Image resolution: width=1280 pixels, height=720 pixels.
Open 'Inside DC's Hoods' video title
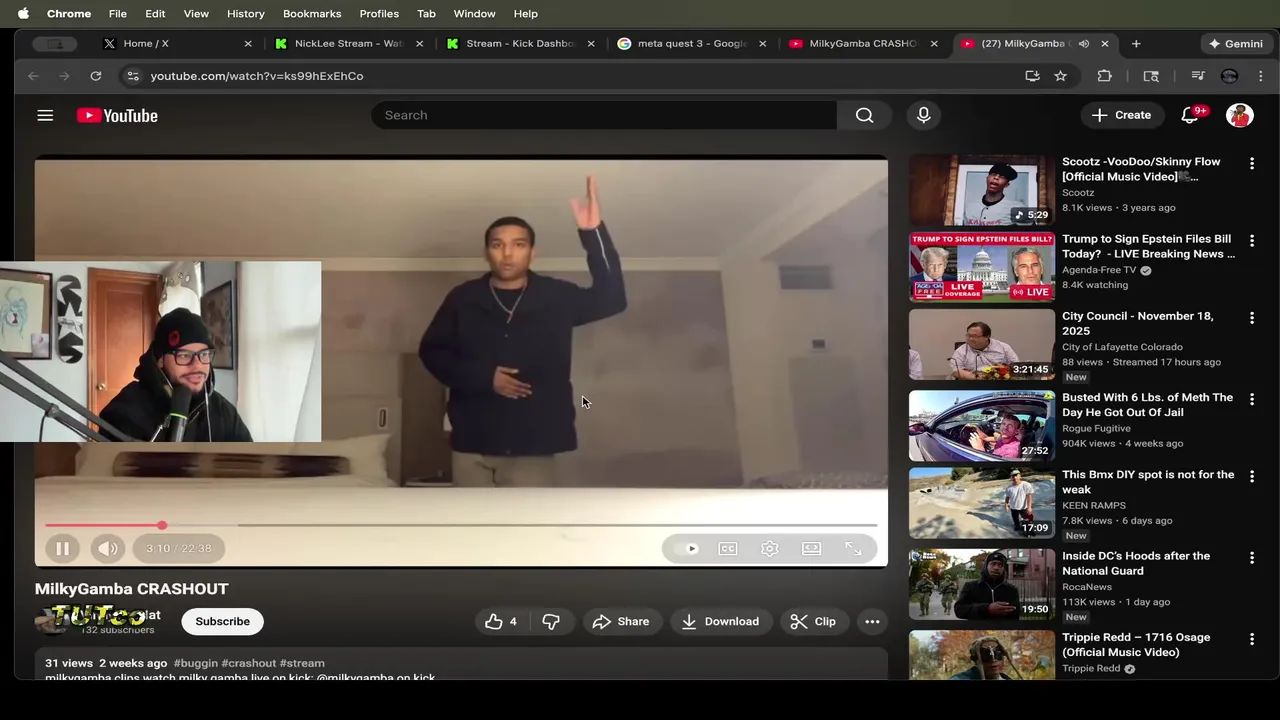point(1136,563)
